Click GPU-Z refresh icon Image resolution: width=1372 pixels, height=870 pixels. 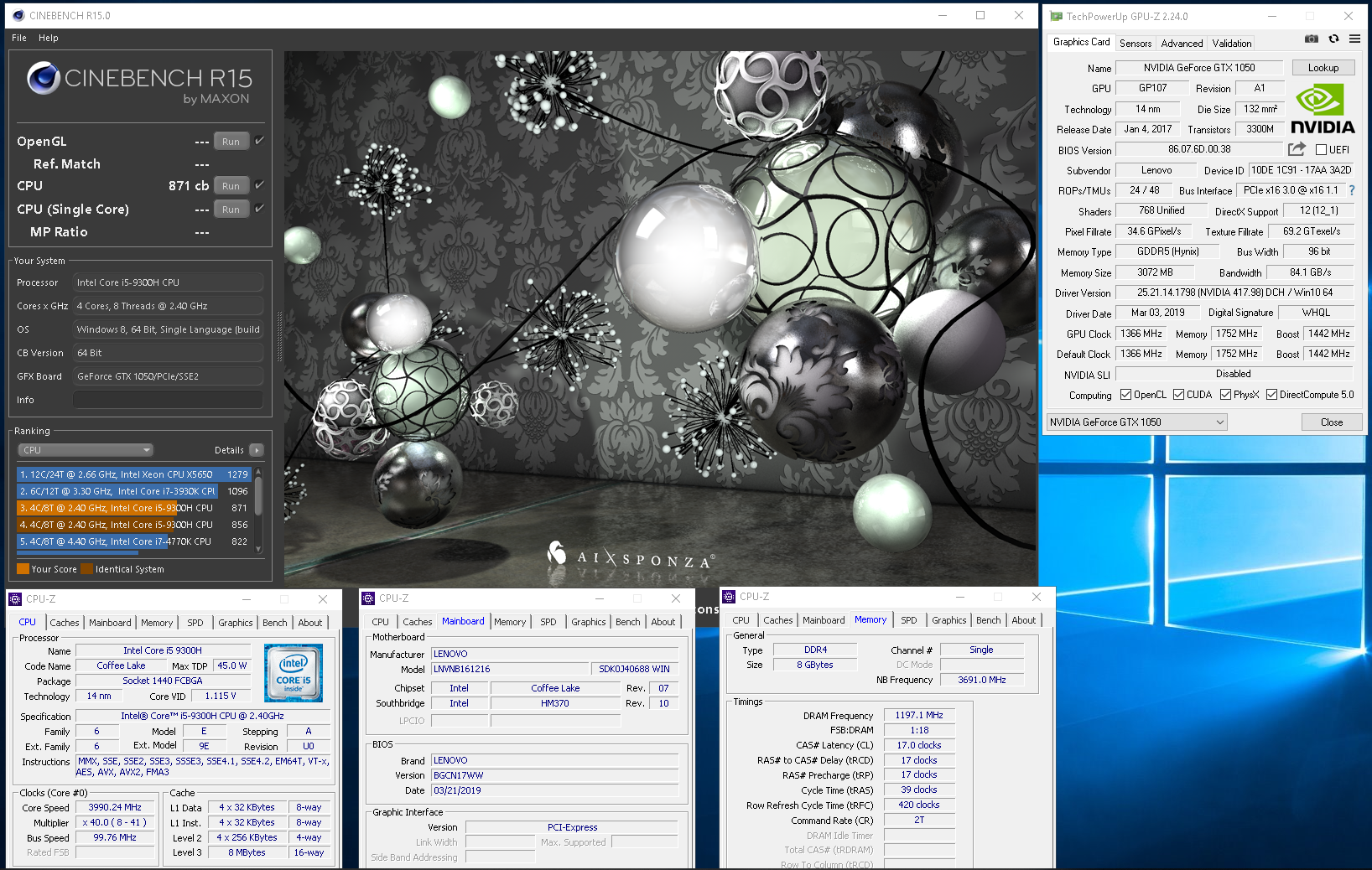pos(1333,39)
